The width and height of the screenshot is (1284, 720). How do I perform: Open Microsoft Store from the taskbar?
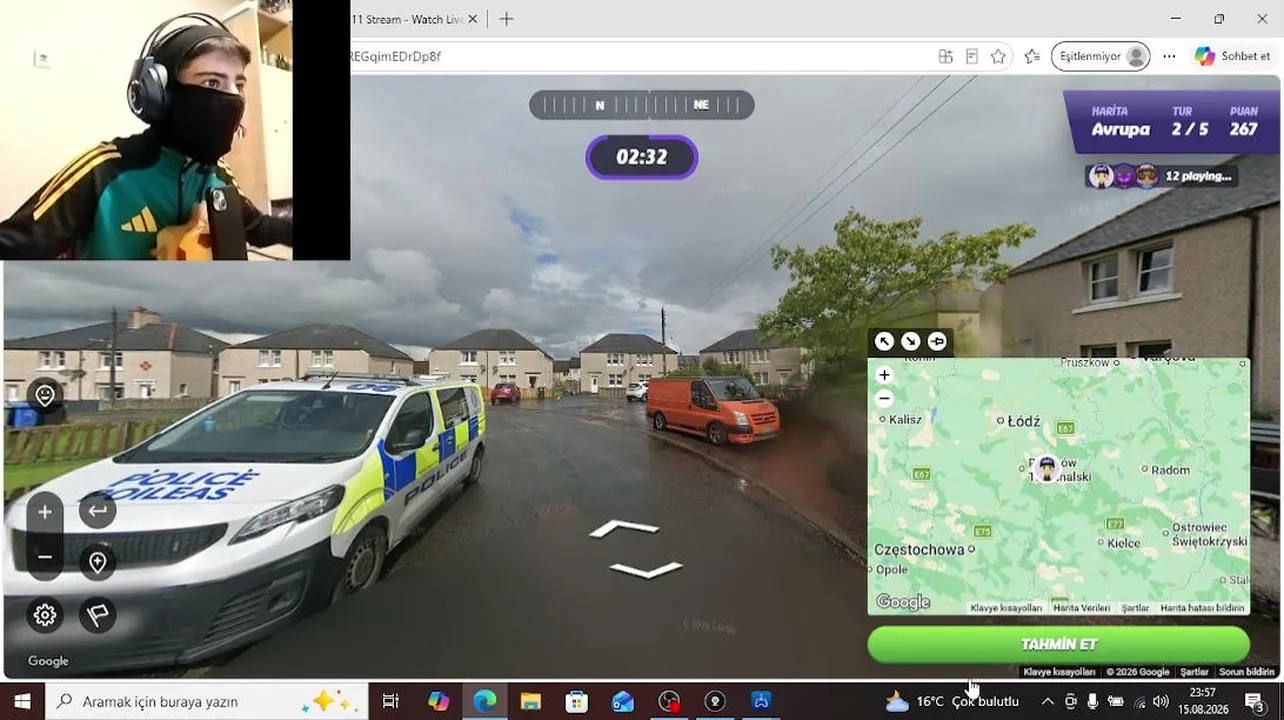tap(577, 701)
